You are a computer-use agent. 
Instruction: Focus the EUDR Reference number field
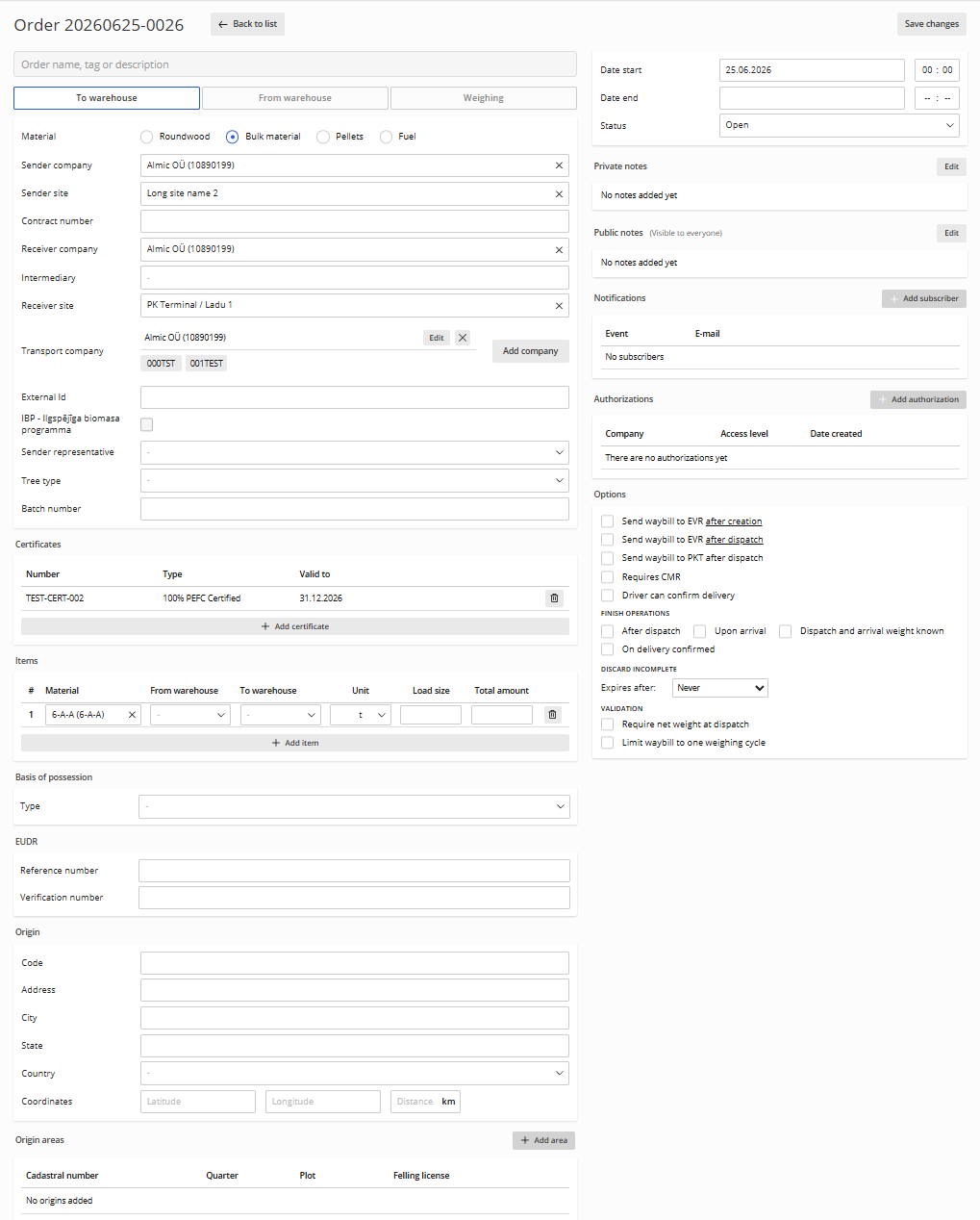coord(354,871)
